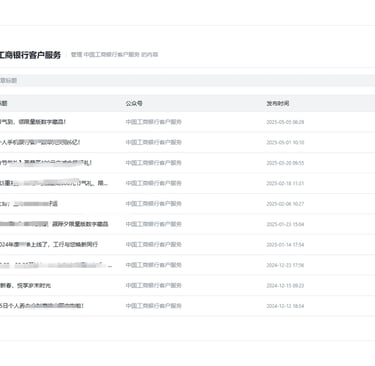The height and width of the screenshot is (366, 375).
Task: Click 中国工商银行客户服务 in the 2024-12-23 row
Action: 153,265
